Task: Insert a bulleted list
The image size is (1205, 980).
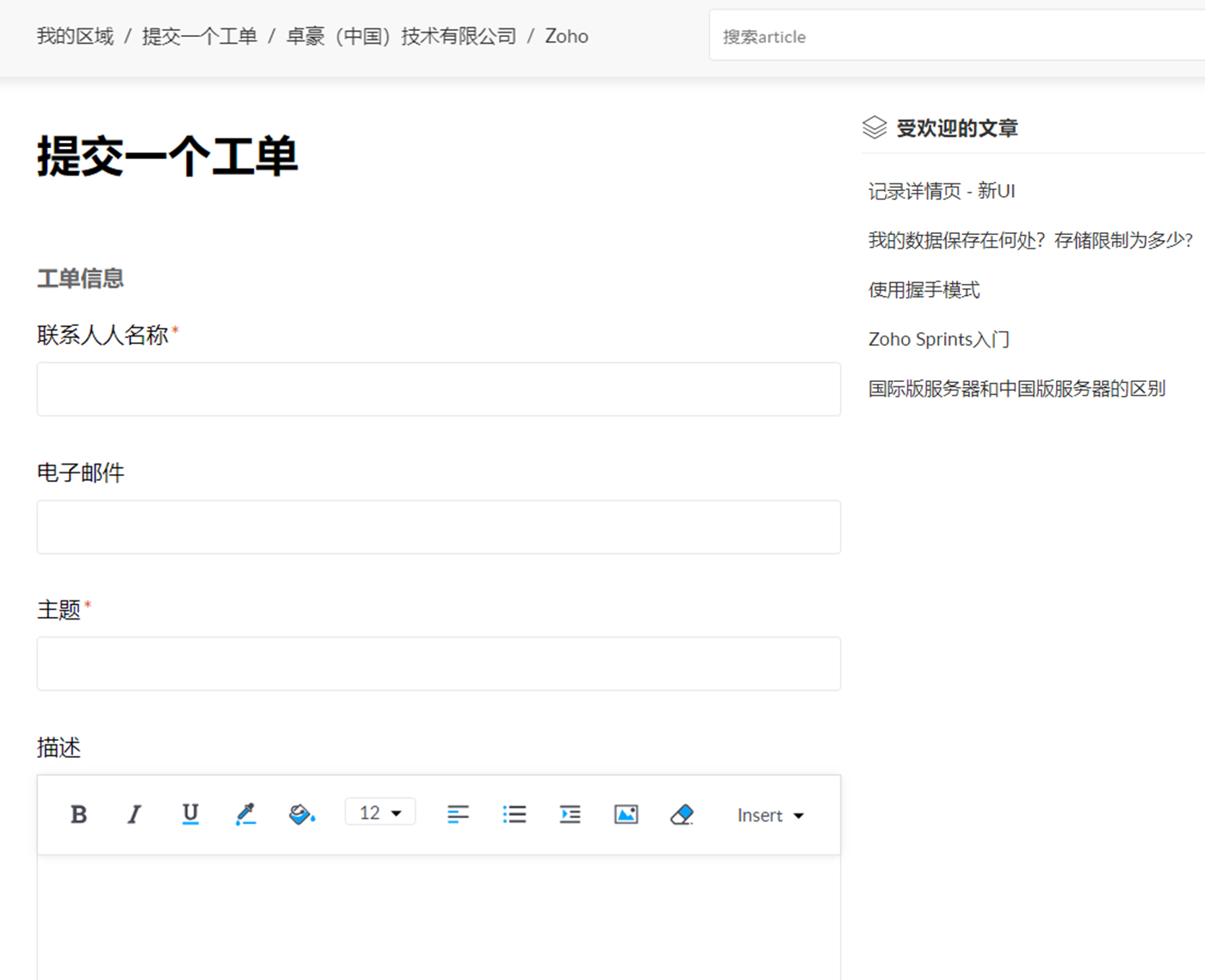Action: click(x=514, y=814)
